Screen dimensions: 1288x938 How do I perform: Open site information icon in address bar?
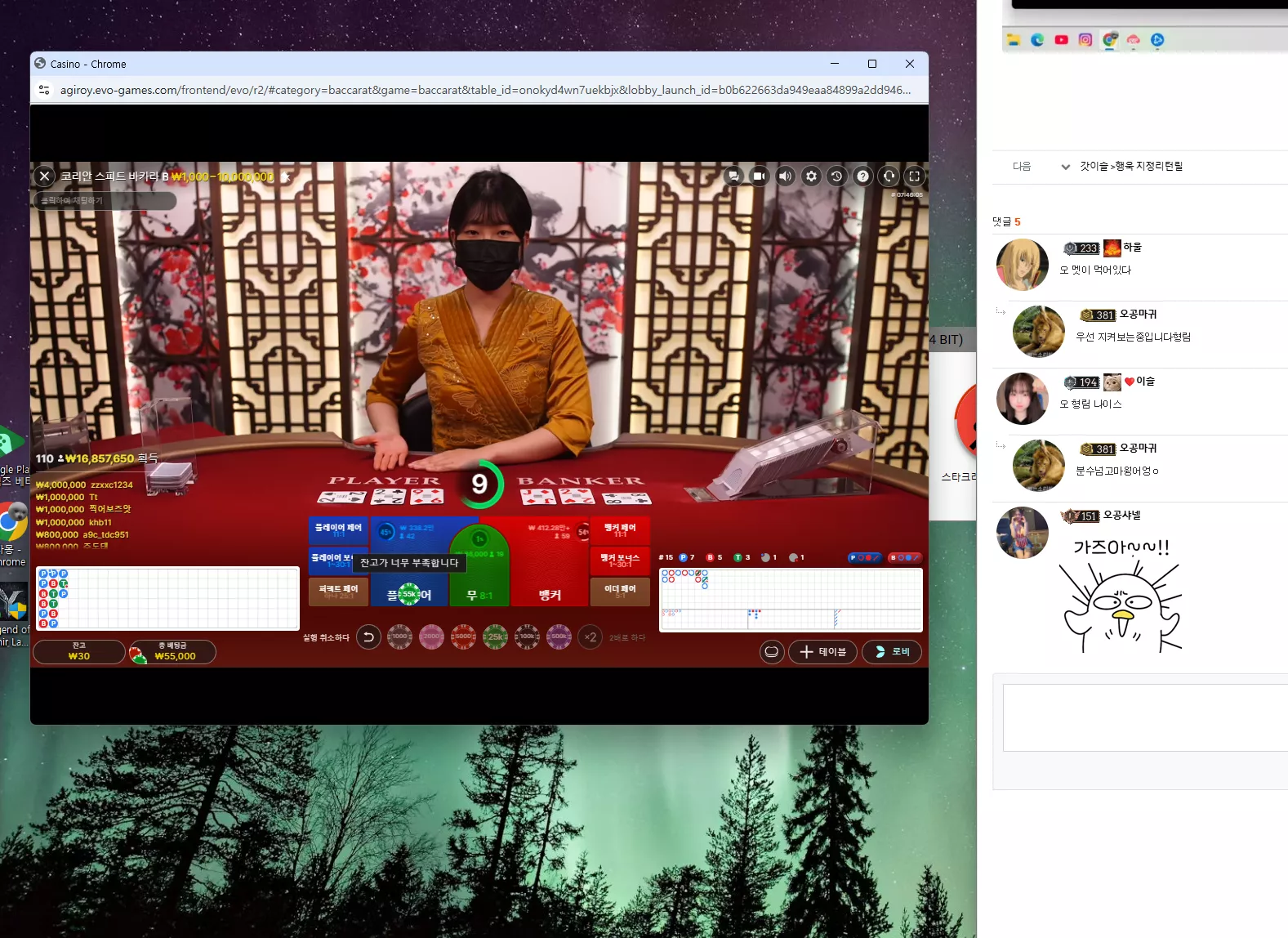44,90
